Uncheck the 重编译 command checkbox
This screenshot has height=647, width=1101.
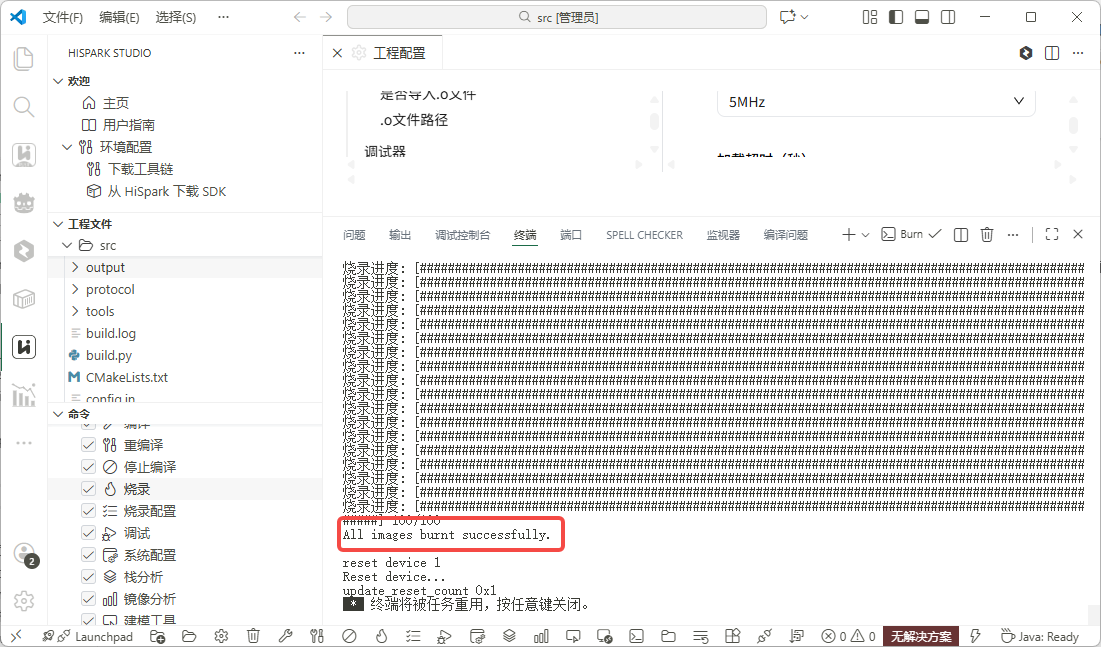tap(88, 445)
